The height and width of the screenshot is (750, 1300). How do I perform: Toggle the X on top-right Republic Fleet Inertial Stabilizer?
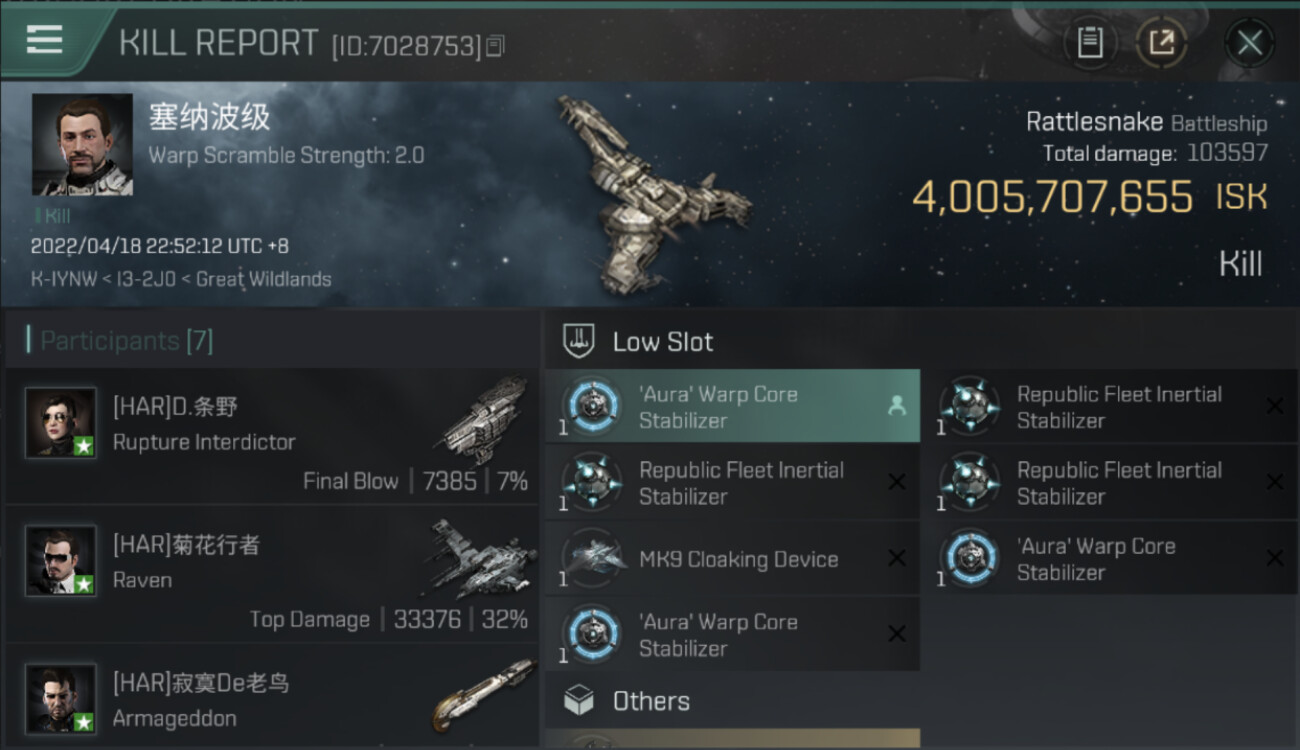1274,406
